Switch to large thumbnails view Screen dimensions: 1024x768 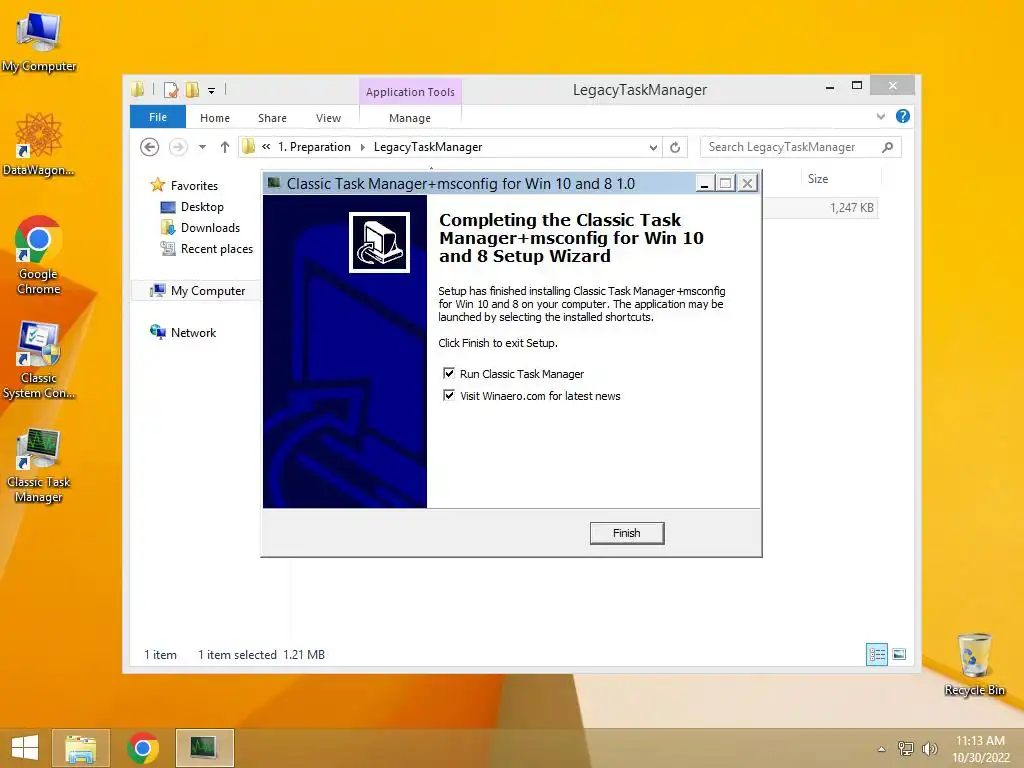tap(899, 654)
